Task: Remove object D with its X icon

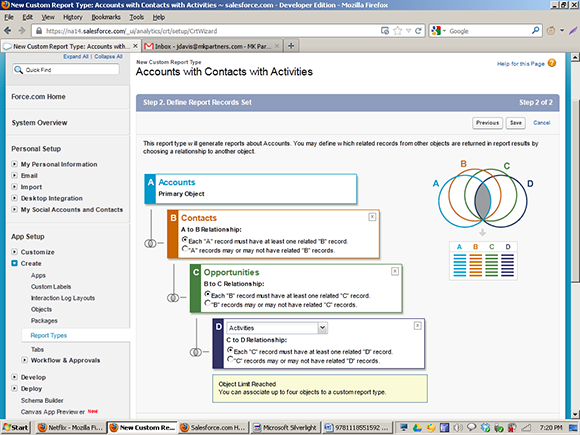Action: [417, 326]
